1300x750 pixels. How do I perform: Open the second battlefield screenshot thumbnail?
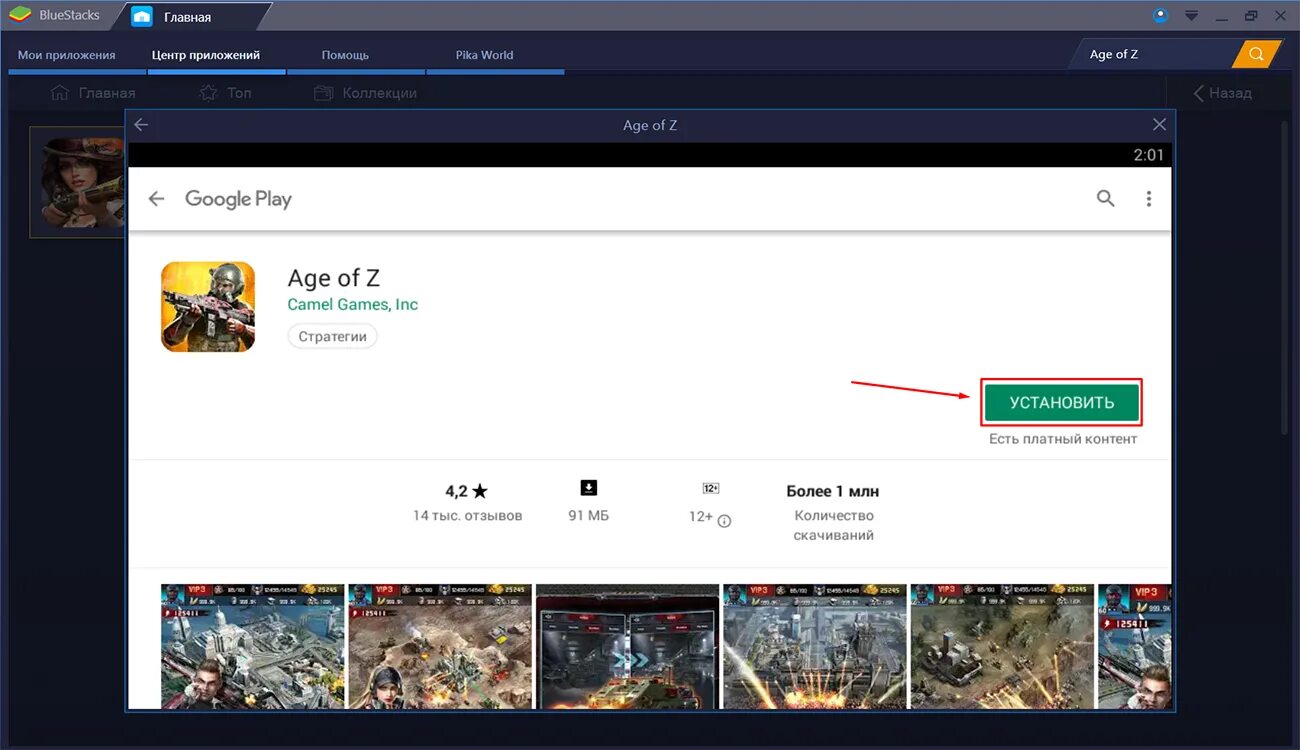click(440, 645)
